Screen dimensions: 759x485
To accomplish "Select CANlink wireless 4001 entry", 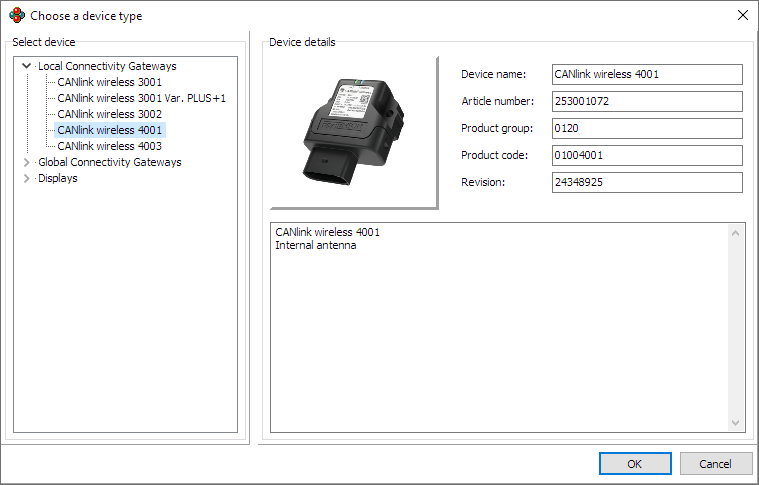I will (x=109, y=130).
